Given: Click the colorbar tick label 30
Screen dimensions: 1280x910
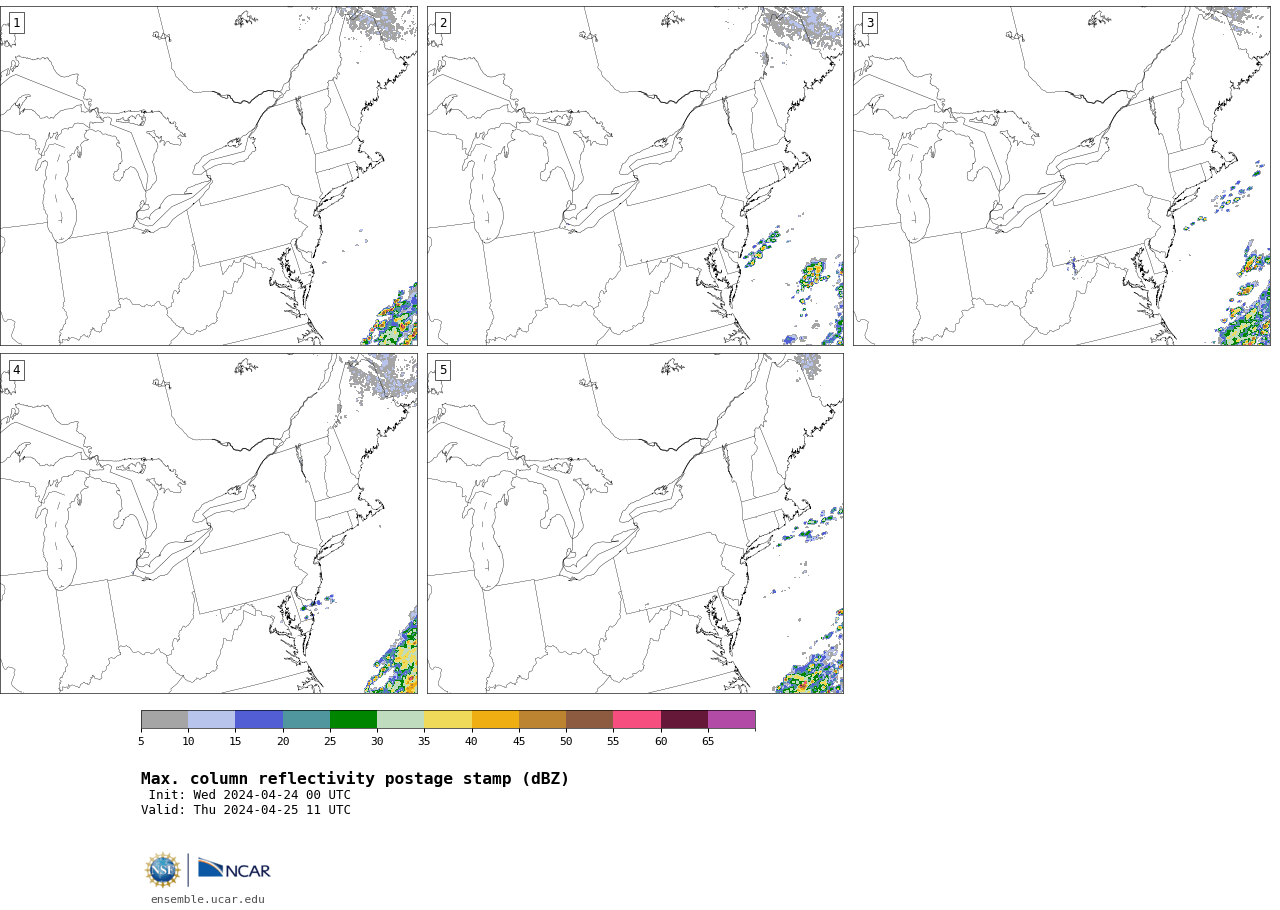Looking at the screenshot, I should point(377,741).
